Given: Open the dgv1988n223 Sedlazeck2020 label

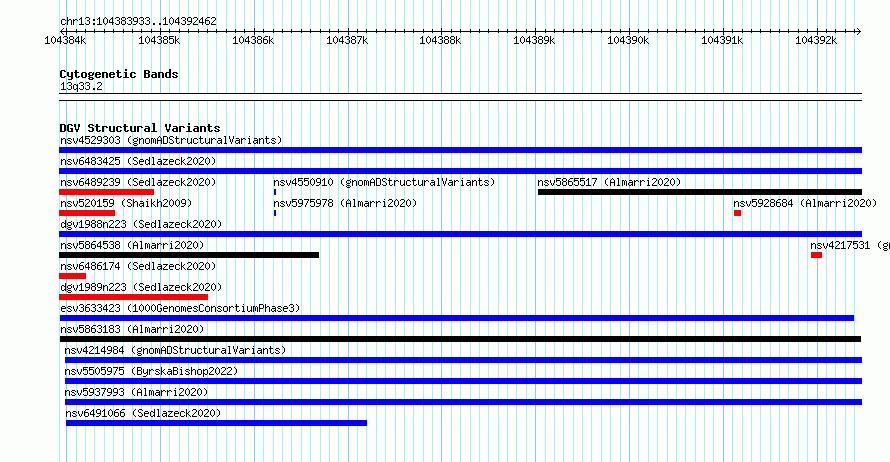Looking at the screenshot, I should click(x=141, y=224).
